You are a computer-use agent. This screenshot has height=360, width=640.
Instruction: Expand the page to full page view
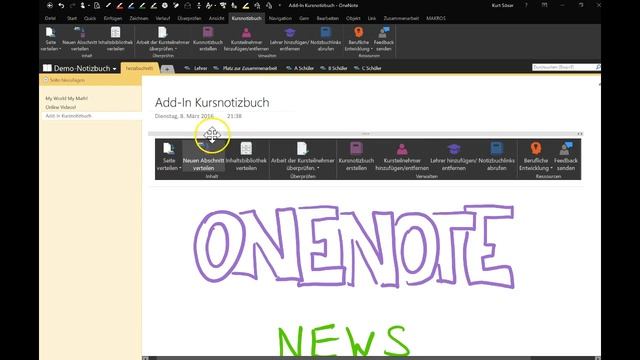599,84
